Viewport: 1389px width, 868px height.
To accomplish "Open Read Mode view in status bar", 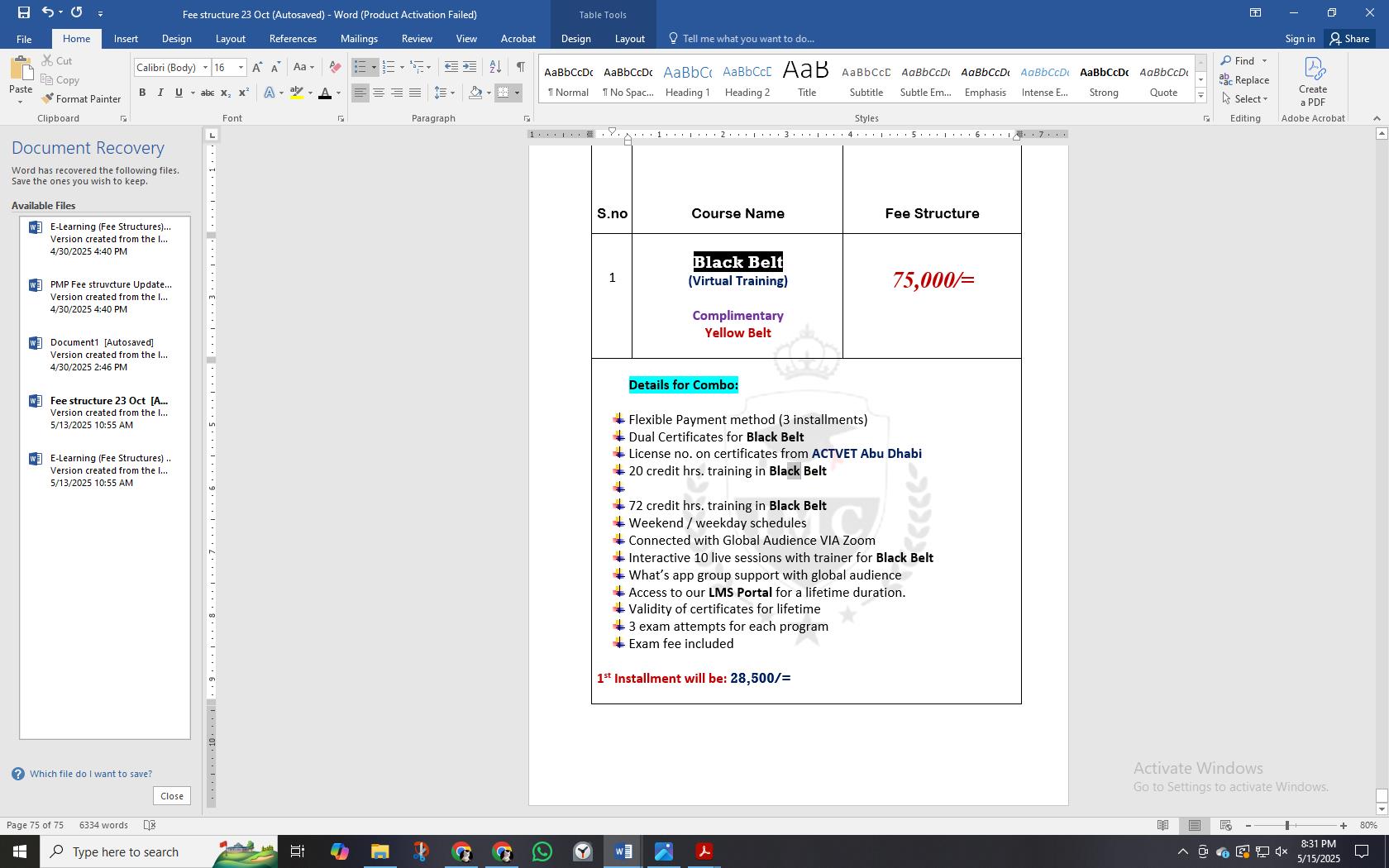I will 1162,825.
